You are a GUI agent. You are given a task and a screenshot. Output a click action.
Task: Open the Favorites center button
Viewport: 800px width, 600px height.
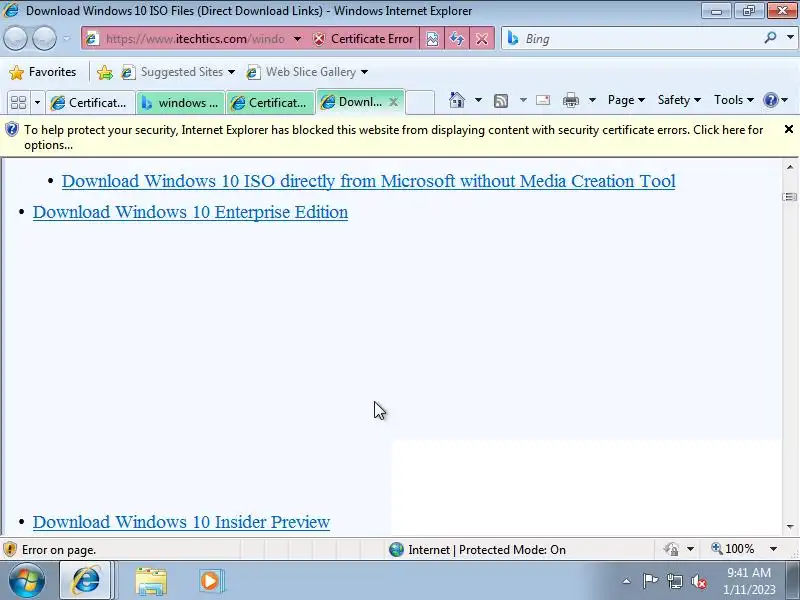(43, 72)
